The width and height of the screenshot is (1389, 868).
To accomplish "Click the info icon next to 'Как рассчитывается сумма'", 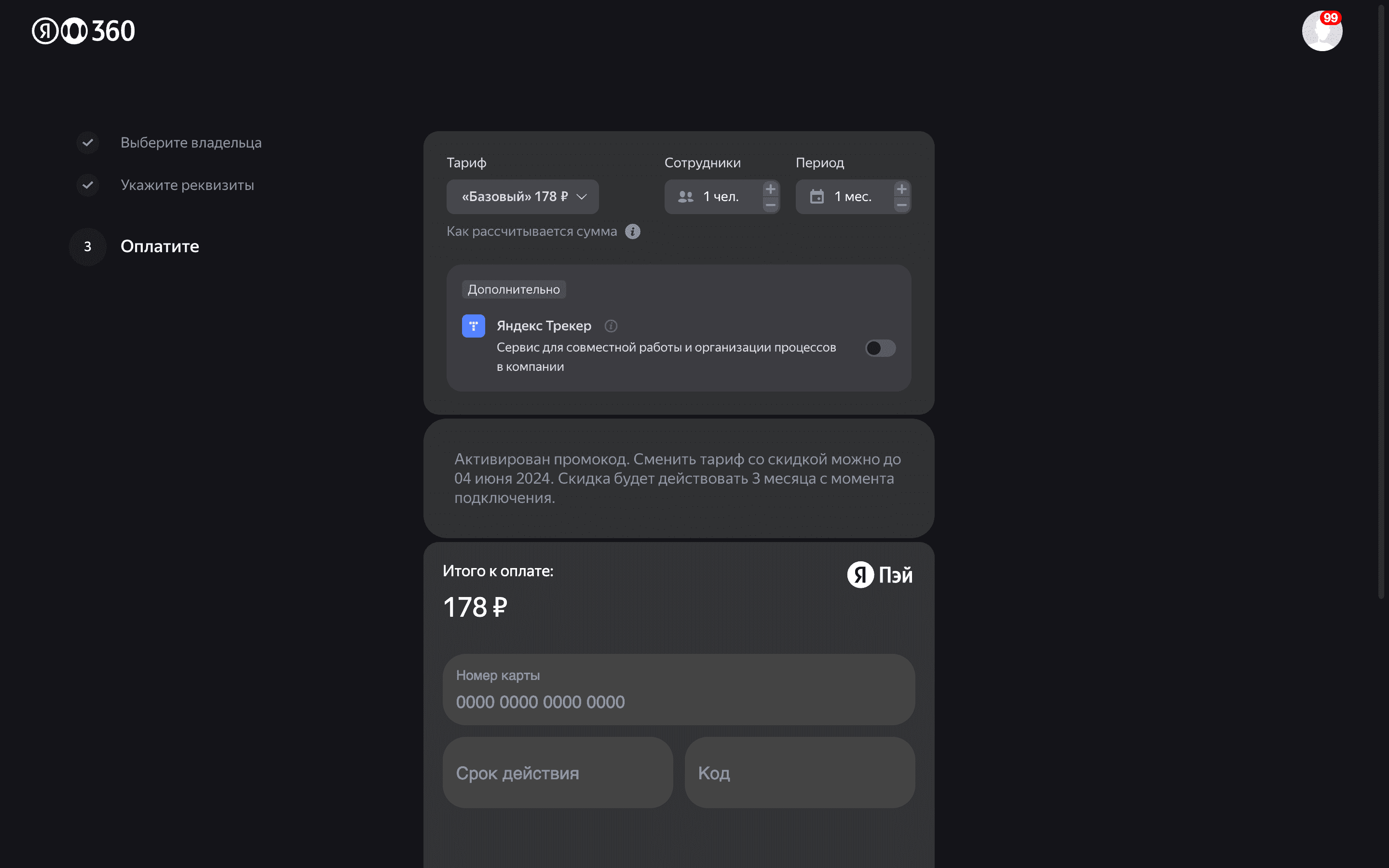I will tap(632, 231).
